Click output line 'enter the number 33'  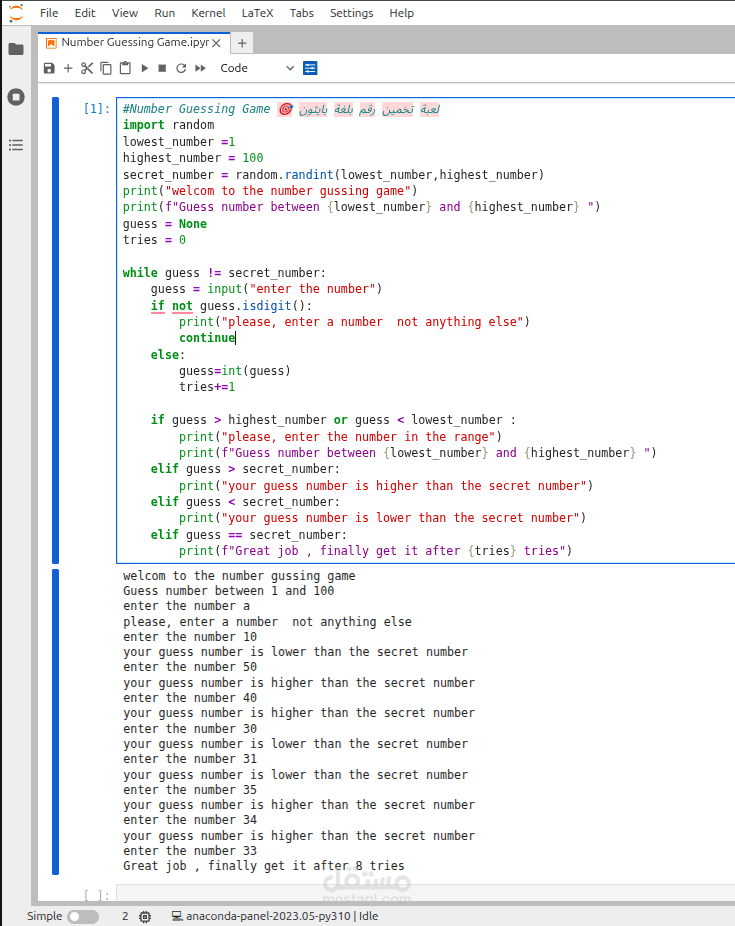(190, 851)
